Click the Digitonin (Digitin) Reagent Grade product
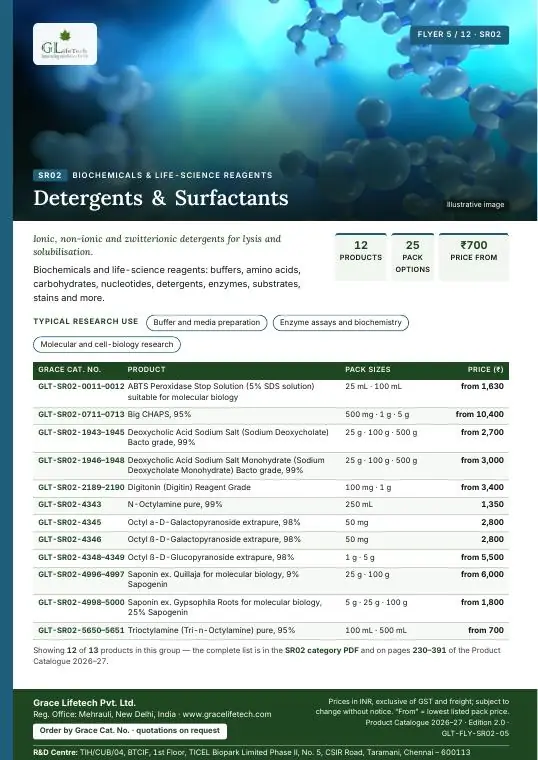The height and width of the screenshot is (760, 538). click(x=189, y=488)
